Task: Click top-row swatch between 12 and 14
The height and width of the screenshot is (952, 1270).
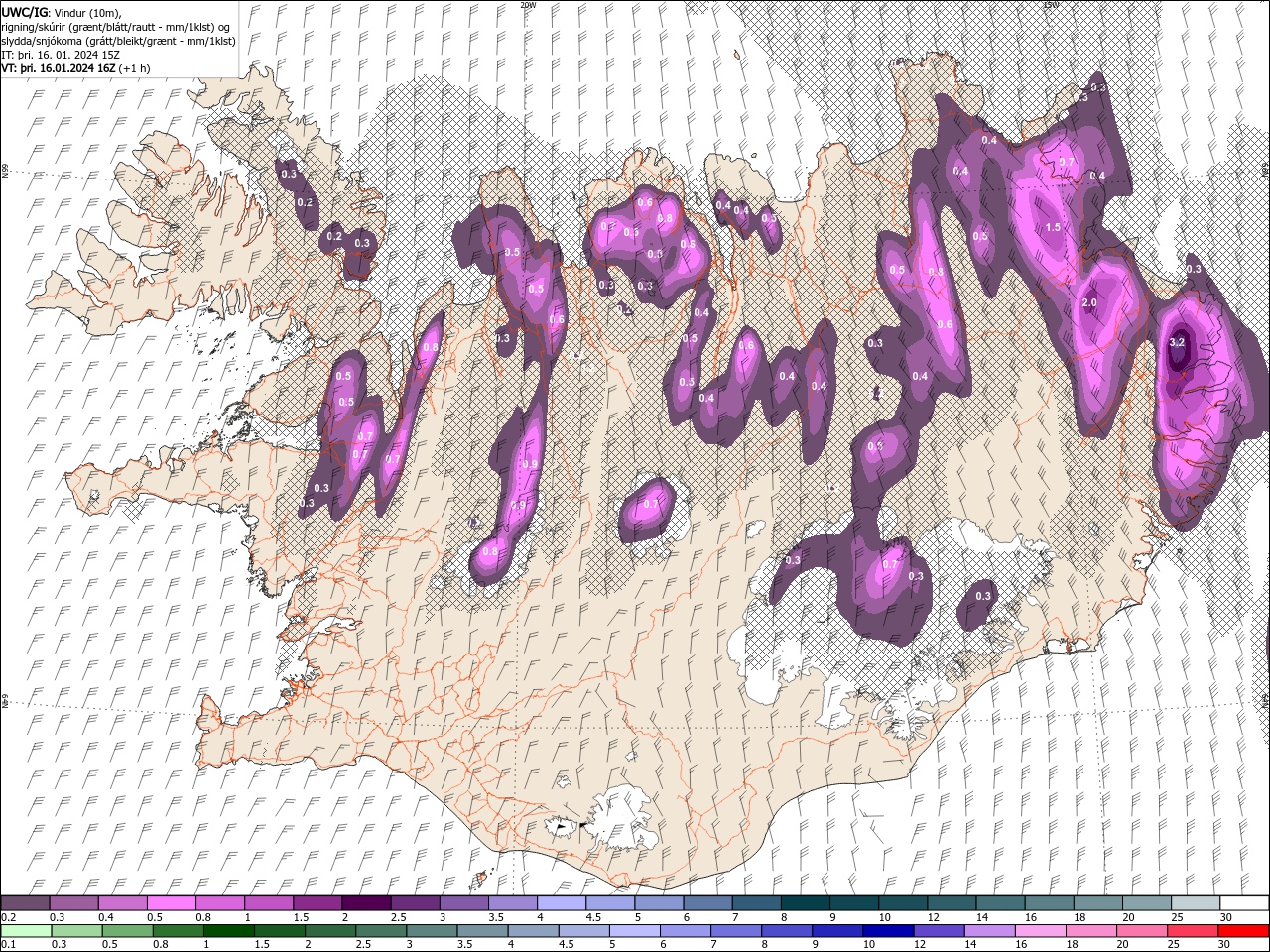Action: click(x=952, y=903)
